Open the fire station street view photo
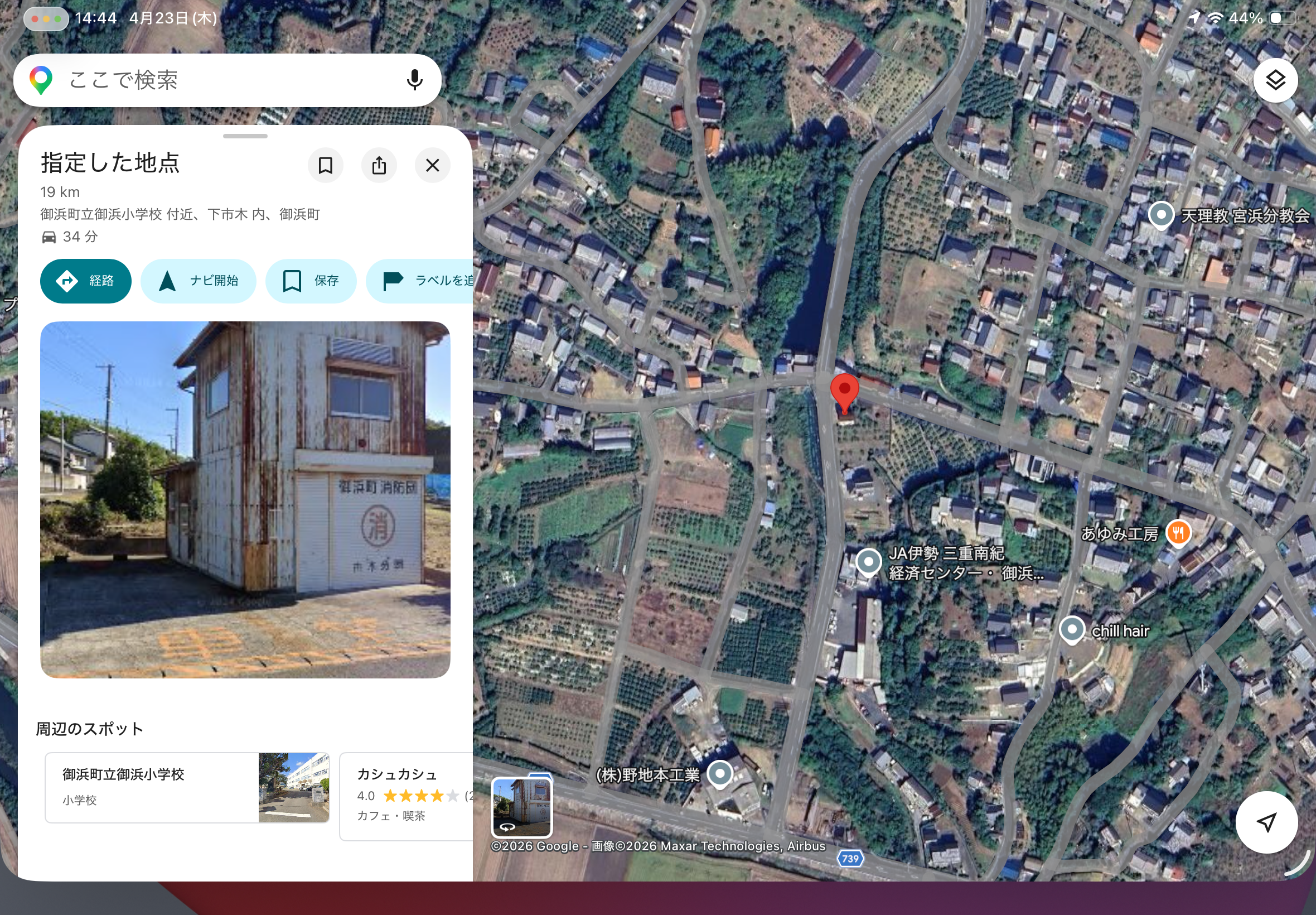This screenshot has width=1316, height=915. pyautogui.click(x=245, y=499)
